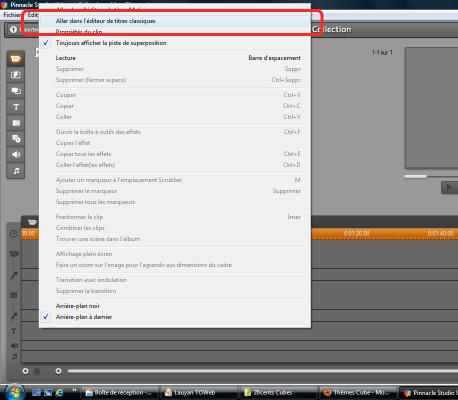
Task: Open the disc menus album icon
Action: point(16,139)
